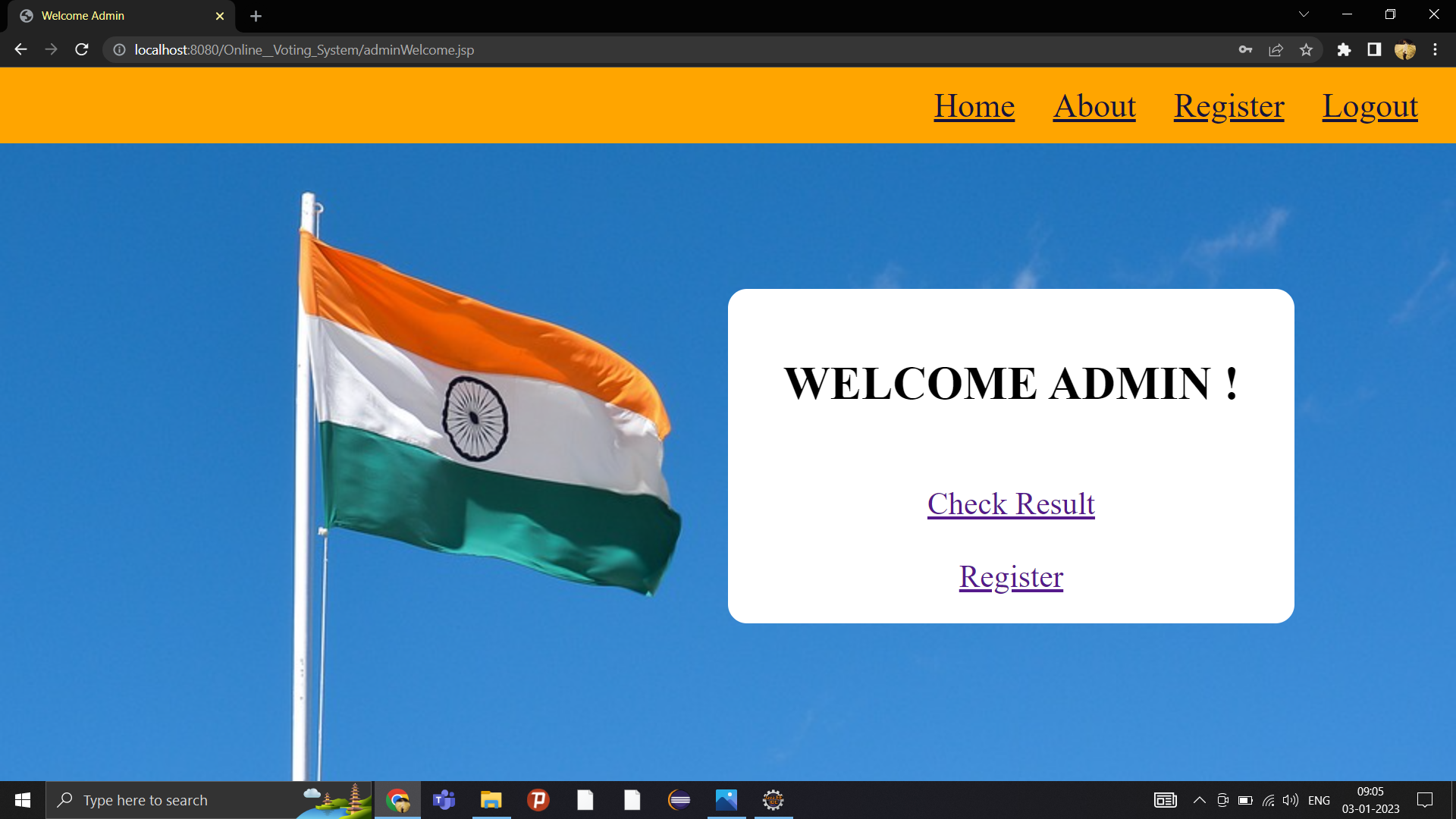Open the Check Result link
This screenshot has width=1456, height=819.
coord(1011,504)
